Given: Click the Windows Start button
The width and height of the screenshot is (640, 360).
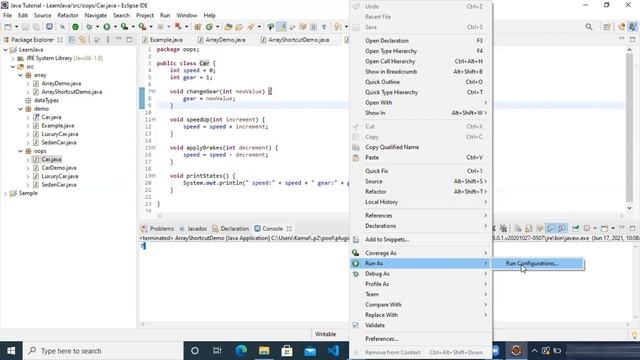Looking at the screenshot, I should click(11, 351).
